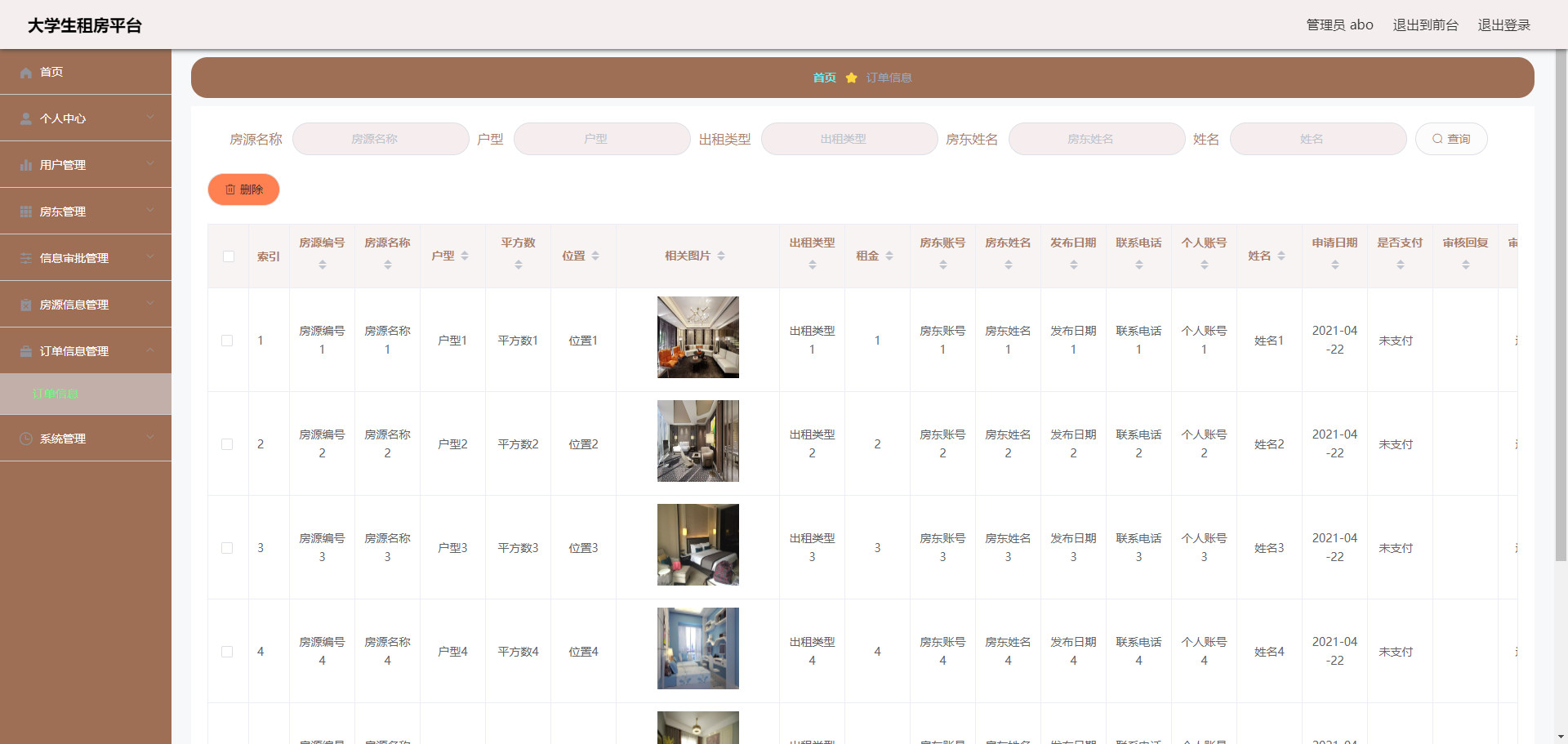
Task: Sort by 发布日期 column arrows
Action: (x=1074, y=265)
